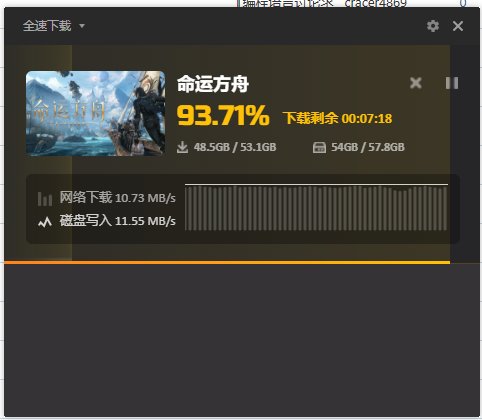The width and height of the screenshot is (482, 420).
Task: Click the disk write waveform icon
Action: (x=45, y=222)
